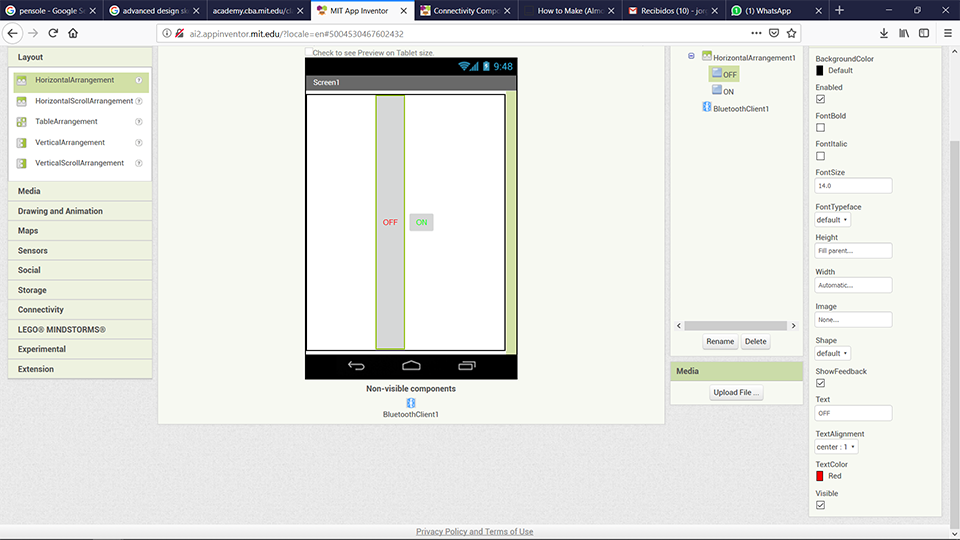Expand the Connectivity palette section
Screen dimensions: 960x540
(80, 310)
